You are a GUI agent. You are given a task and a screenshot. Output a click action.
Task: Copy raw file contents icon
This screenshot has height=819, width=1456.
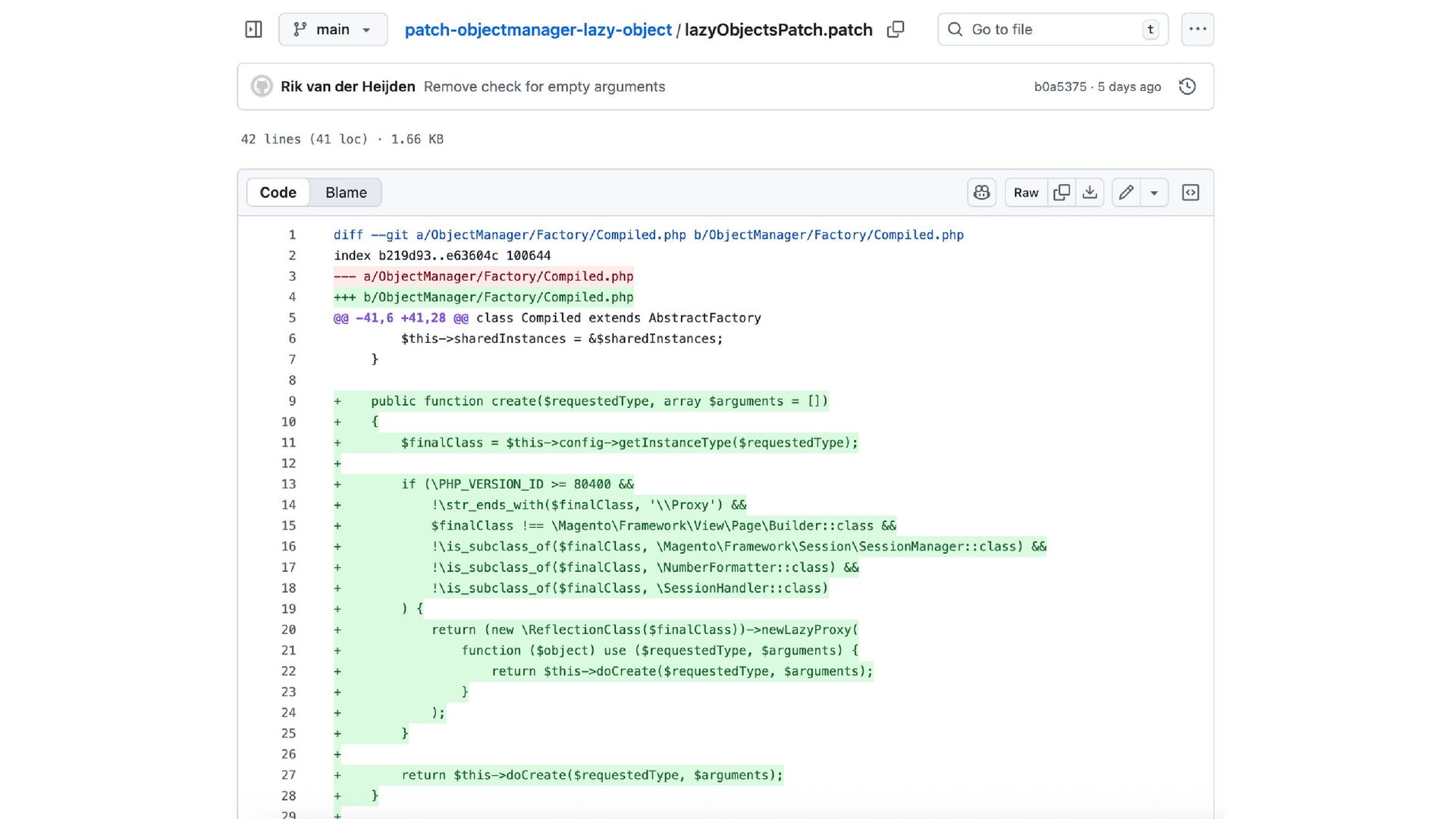point(1062,193)
